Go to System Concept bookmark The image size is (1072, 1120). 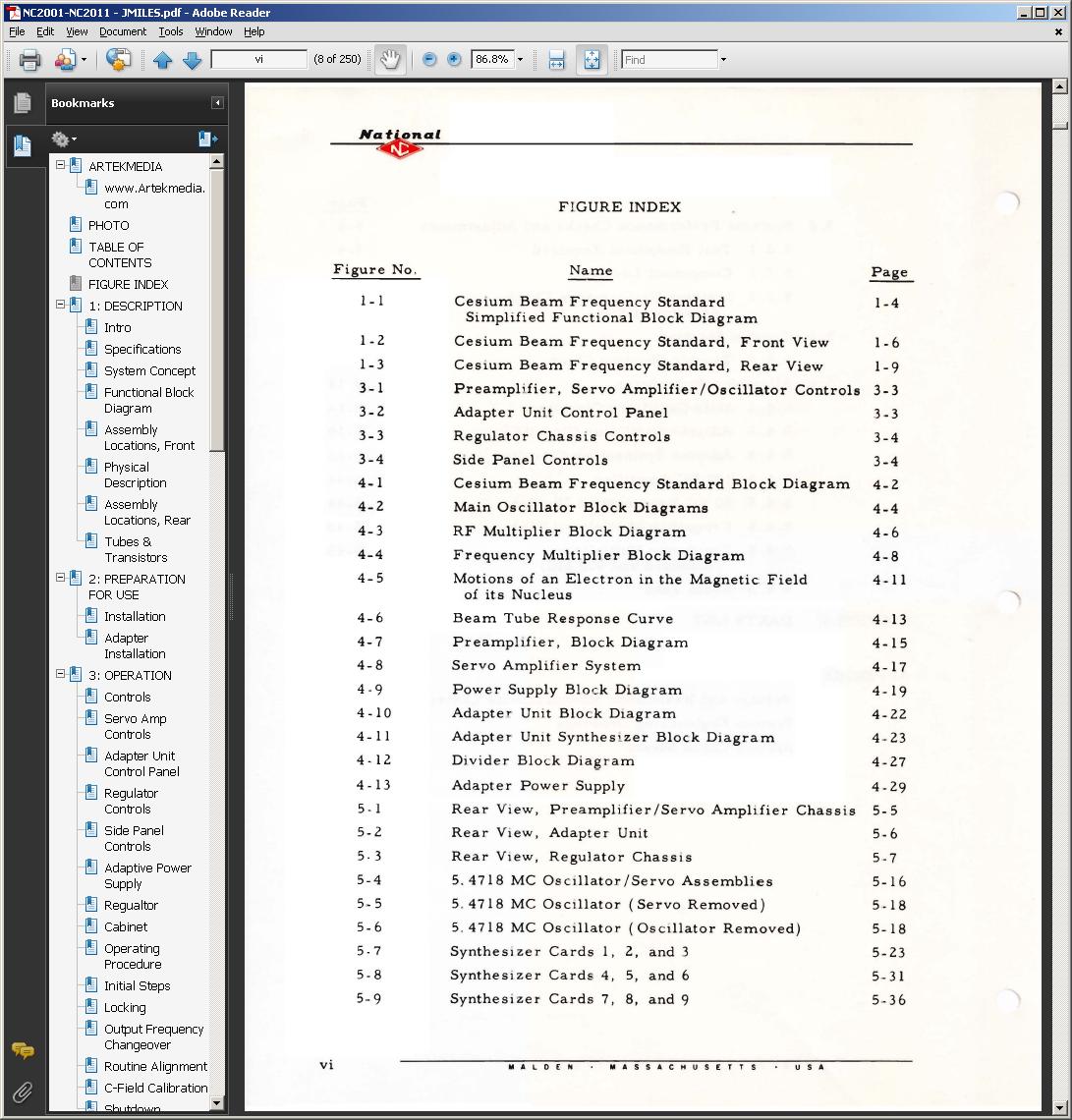click(149, 370)
